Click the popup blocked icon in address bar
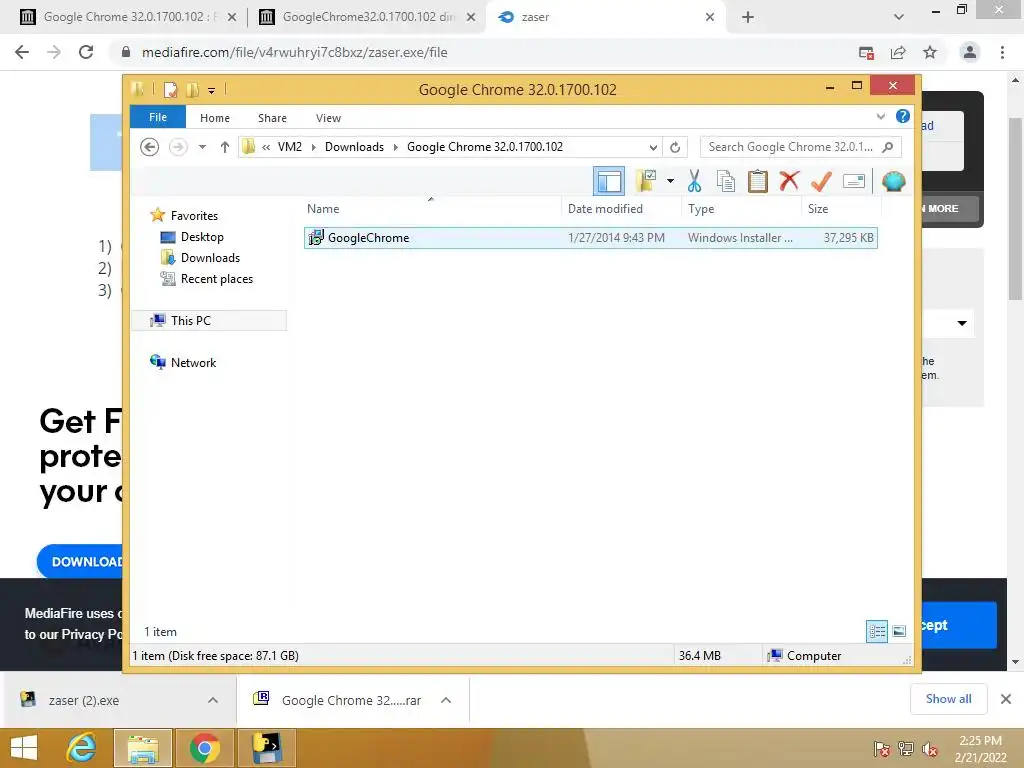 [867, 52]
